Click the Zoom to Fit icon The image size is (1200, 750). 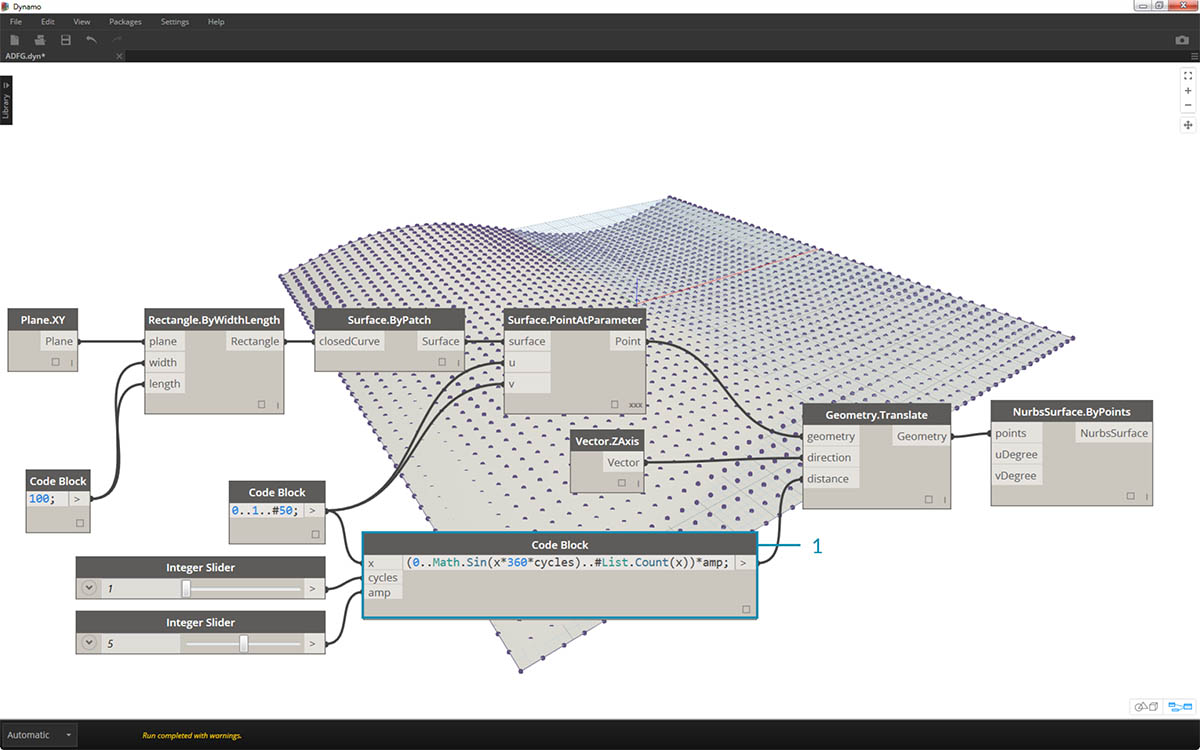tap(1188, 75)
